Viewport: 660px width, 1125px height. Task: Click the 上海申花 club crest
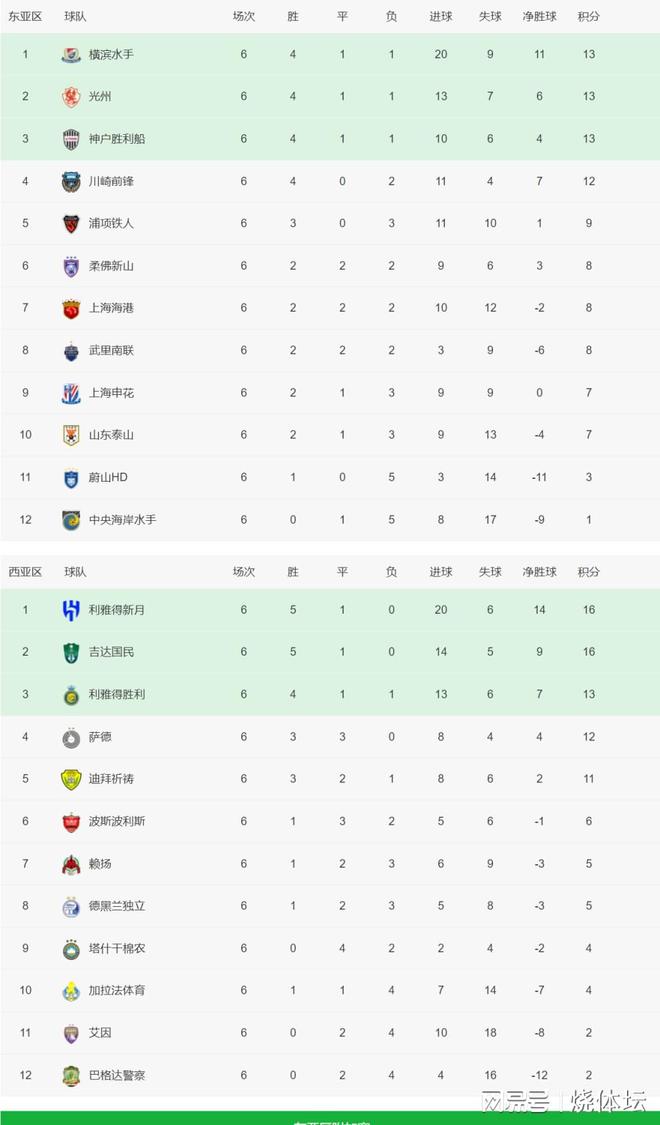(71, 393)
